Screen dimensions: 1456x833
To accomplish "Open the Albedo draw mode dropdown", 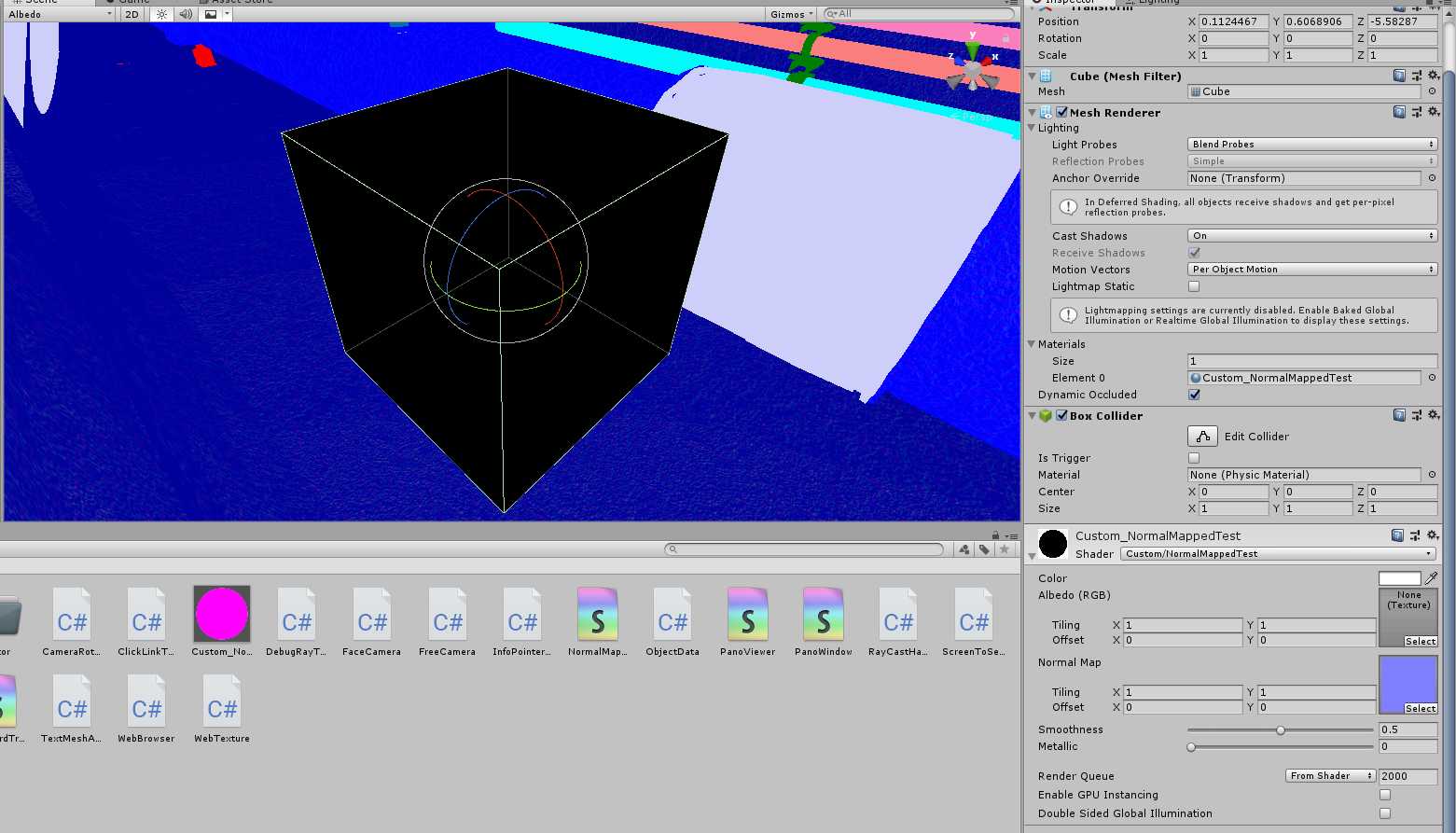I will point(60,14).
